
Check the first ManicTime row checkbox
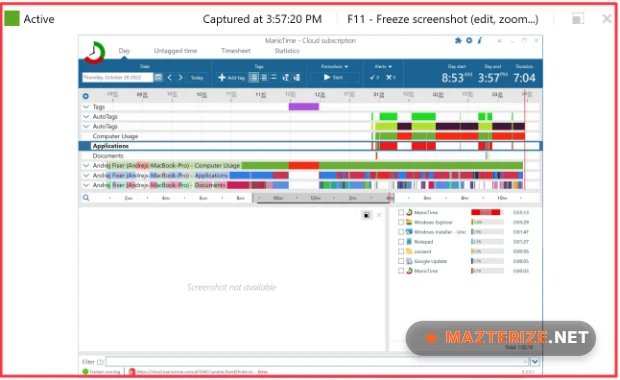(401, 212)
